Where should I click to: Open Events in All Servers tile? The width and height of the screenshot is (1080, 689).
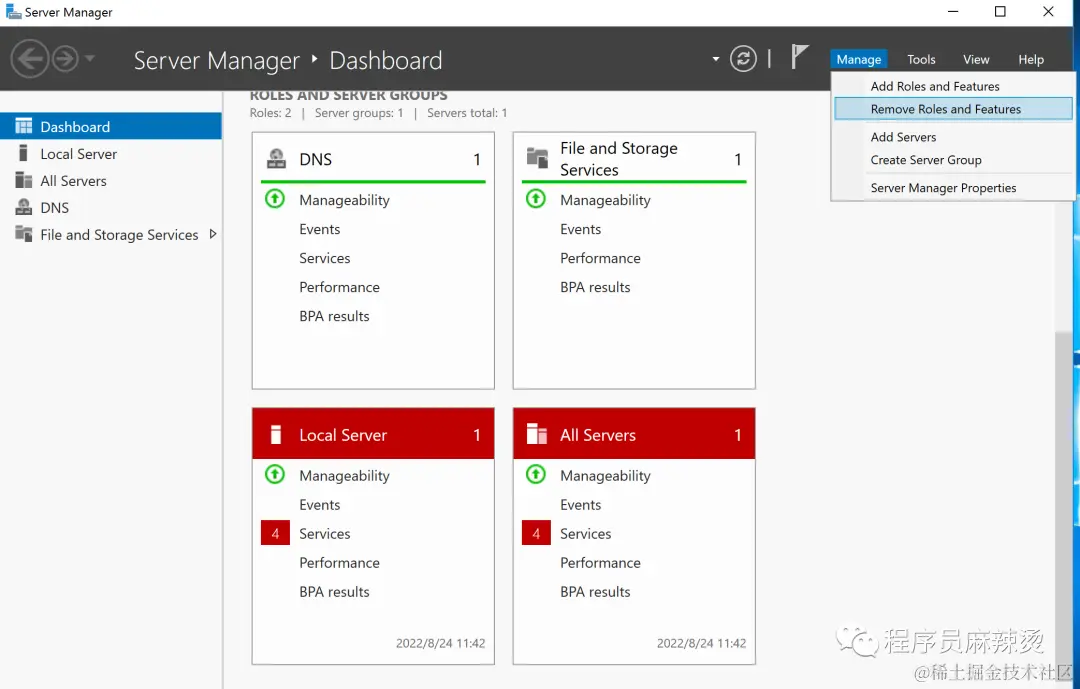[x=581, y=504]
